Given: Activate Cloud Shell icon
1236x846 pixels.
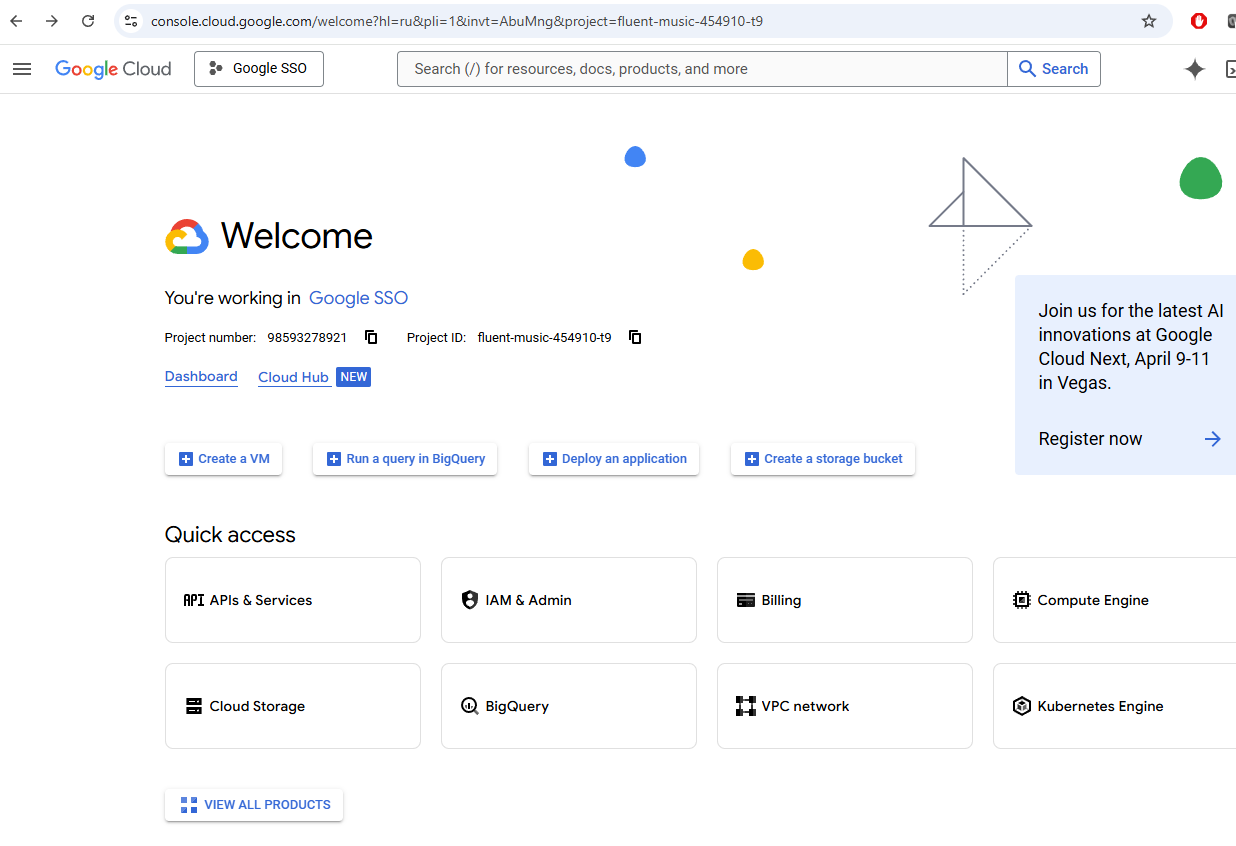Looking at the screenshot, I should 1231,69.
